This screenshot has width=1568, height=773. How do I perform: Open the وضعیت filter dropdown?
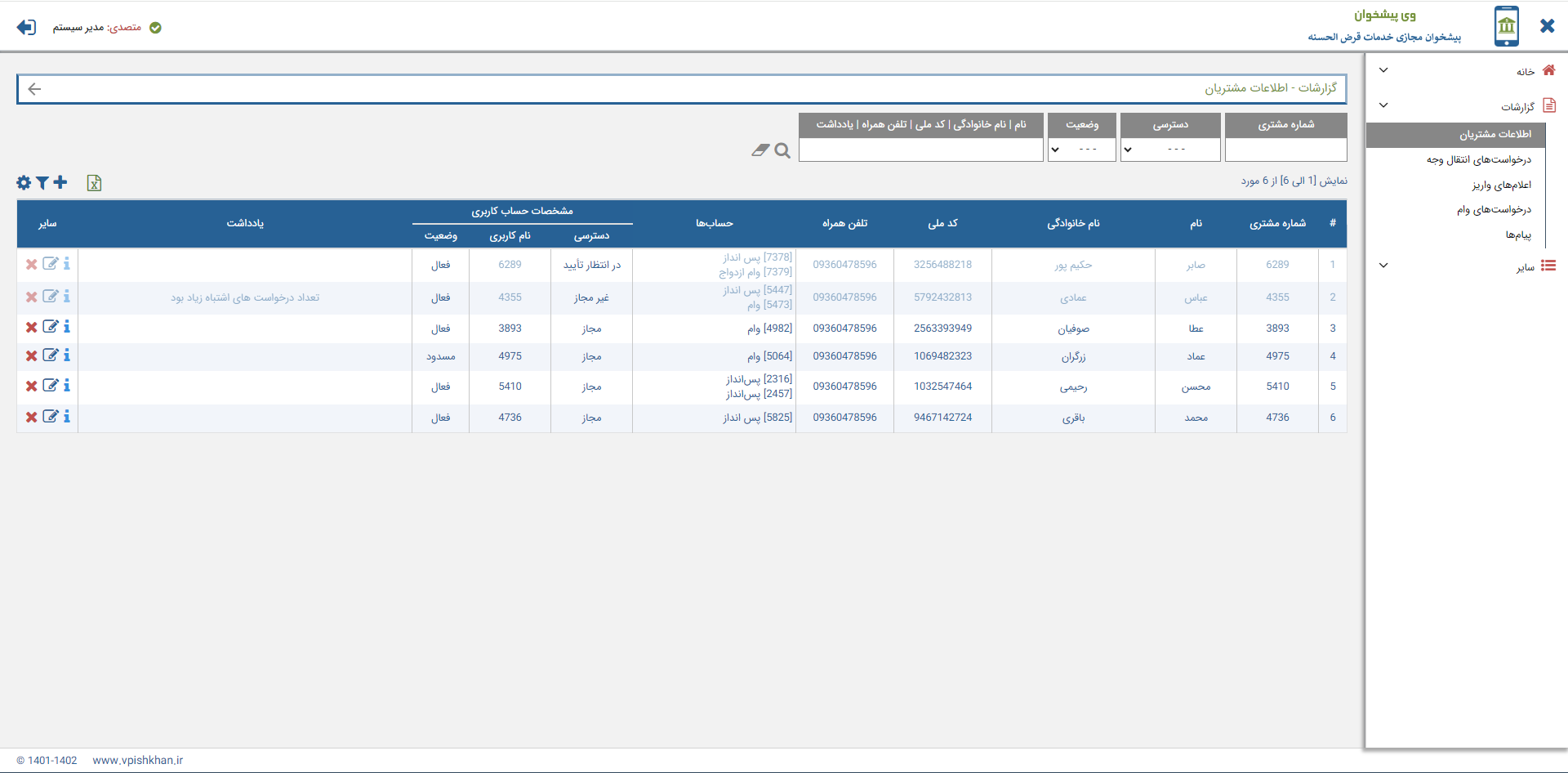point(1081,150)
